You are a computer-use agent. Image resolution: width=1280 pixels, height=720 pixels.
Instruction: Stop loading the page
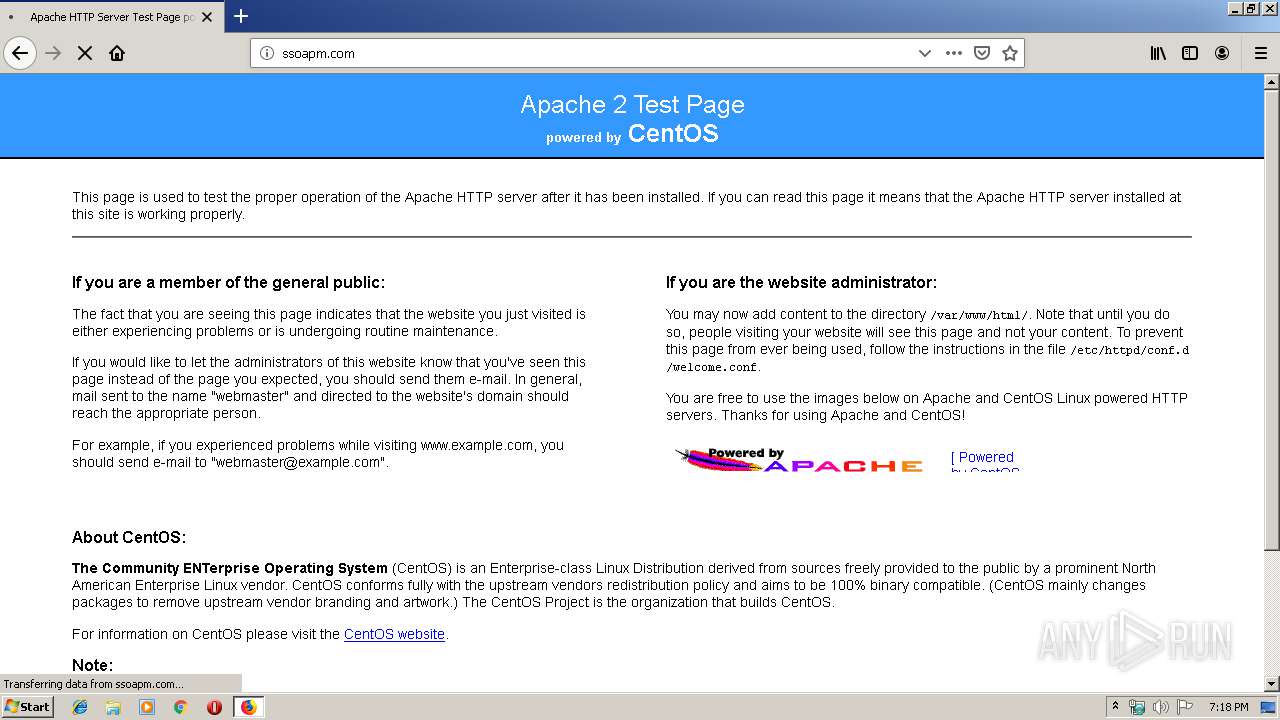(85, 53)
